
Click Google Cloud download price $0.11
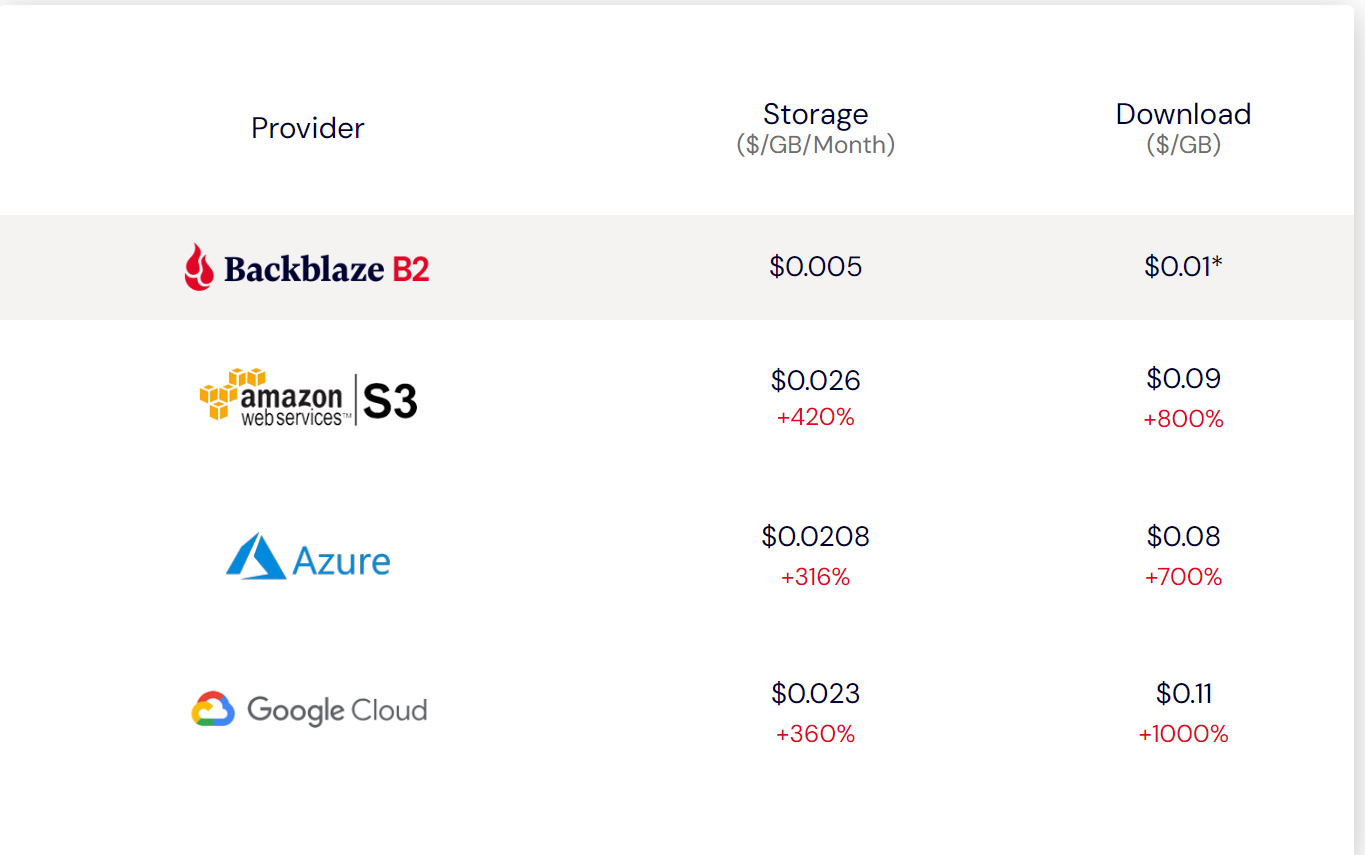coord(1184,693)
